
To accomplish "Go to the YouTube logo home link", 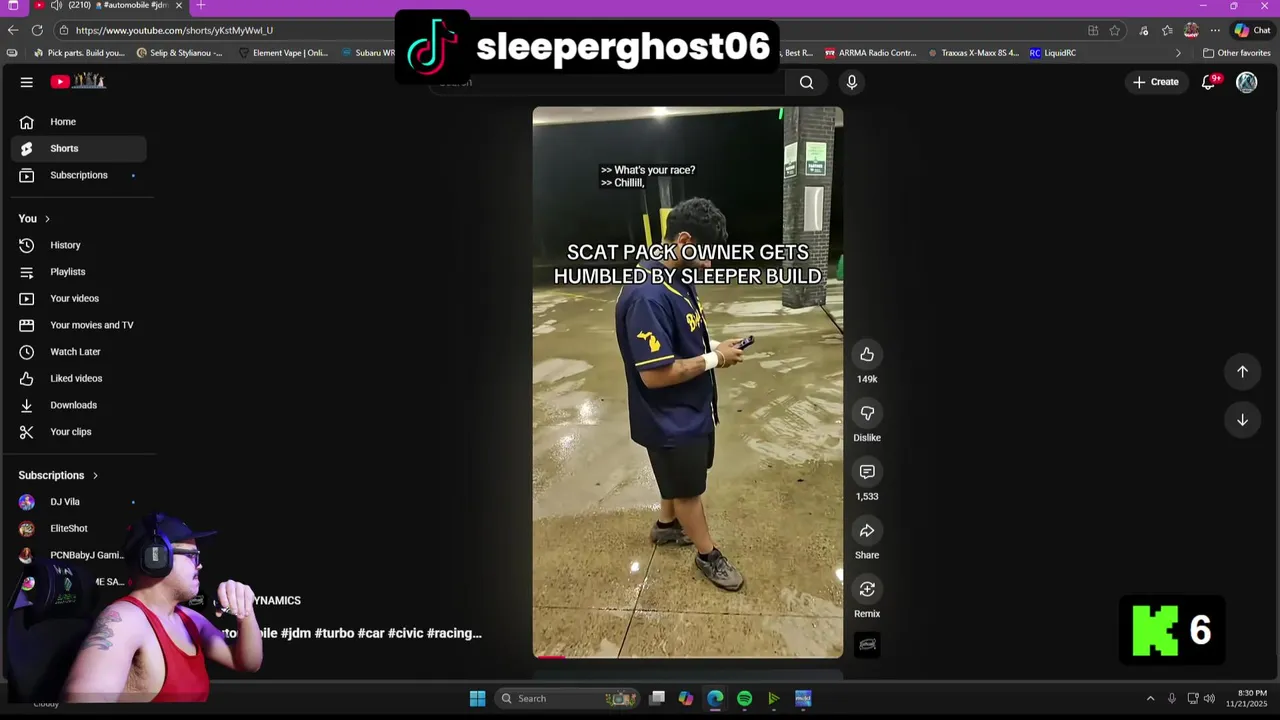I will (78, 82).
